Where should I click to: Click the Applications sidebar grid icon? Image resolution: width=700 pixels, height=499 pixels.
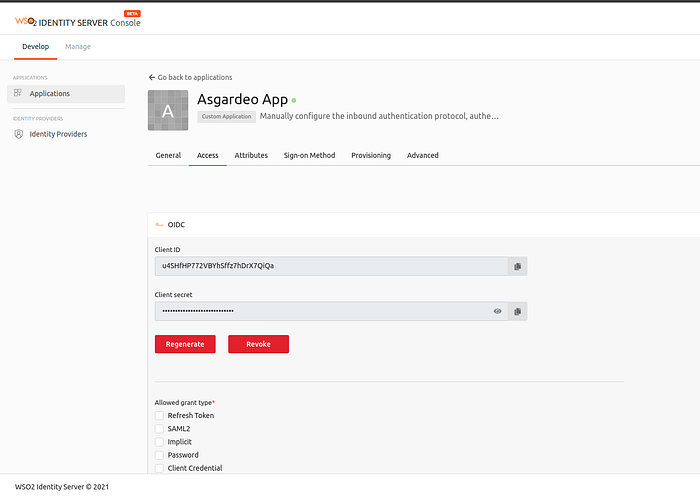point(18,93)
